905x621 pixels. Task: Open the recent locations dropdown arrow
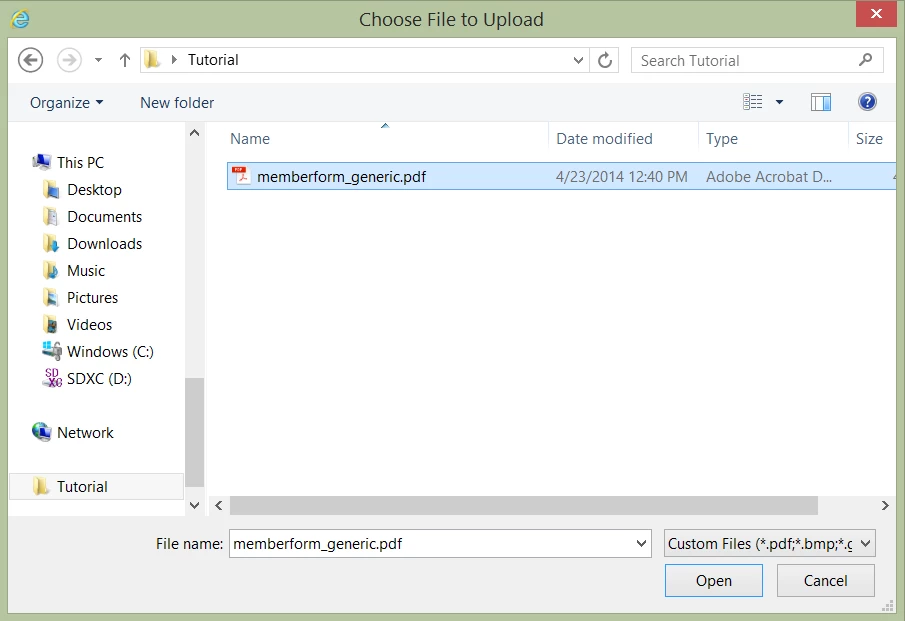tap(99, 60)
